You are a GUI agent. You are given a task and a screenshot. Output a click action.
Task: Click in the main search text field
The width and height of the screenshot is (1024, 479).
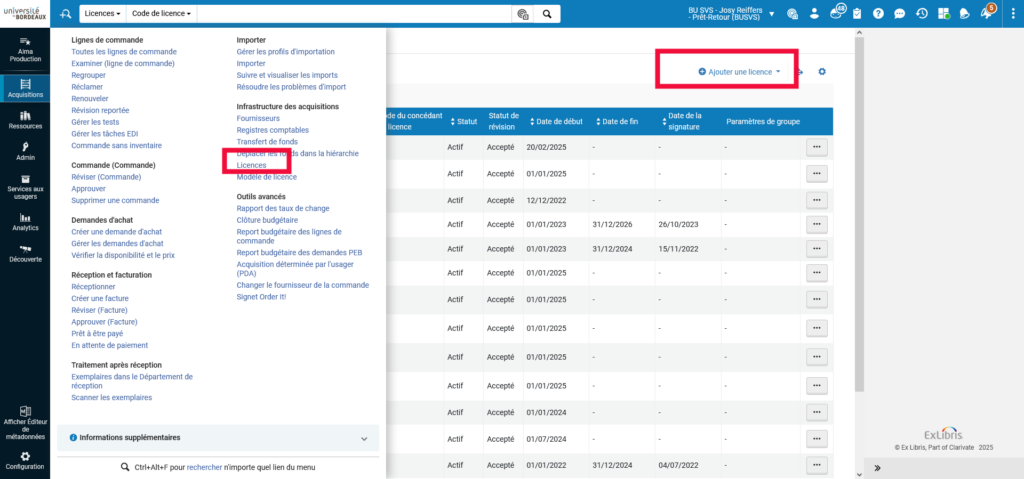tap(355, 14)
